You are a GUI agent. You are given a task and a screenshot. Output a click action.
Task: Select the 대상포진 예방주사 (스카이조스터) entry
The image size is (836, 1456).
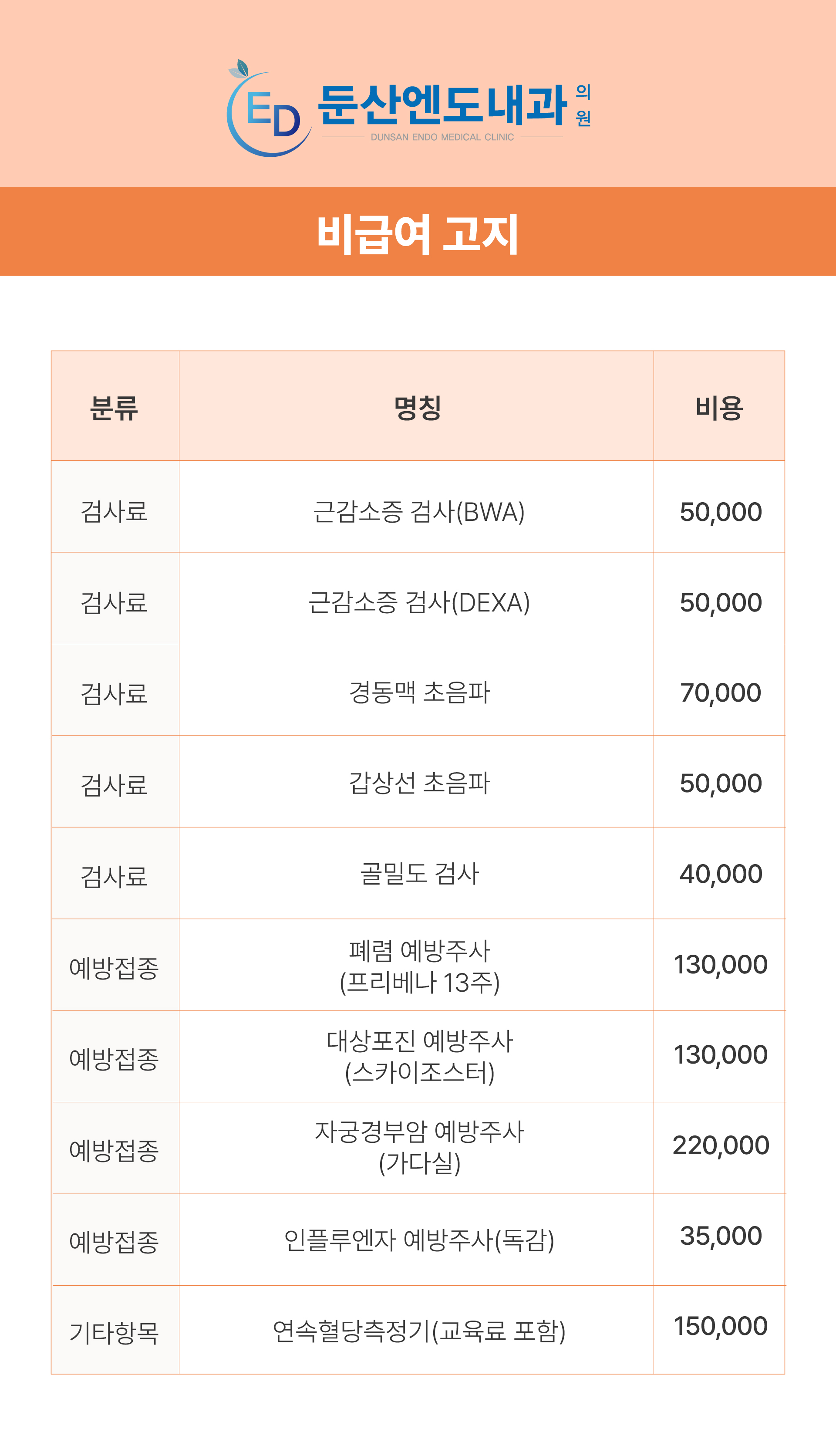pos(419,1057)
